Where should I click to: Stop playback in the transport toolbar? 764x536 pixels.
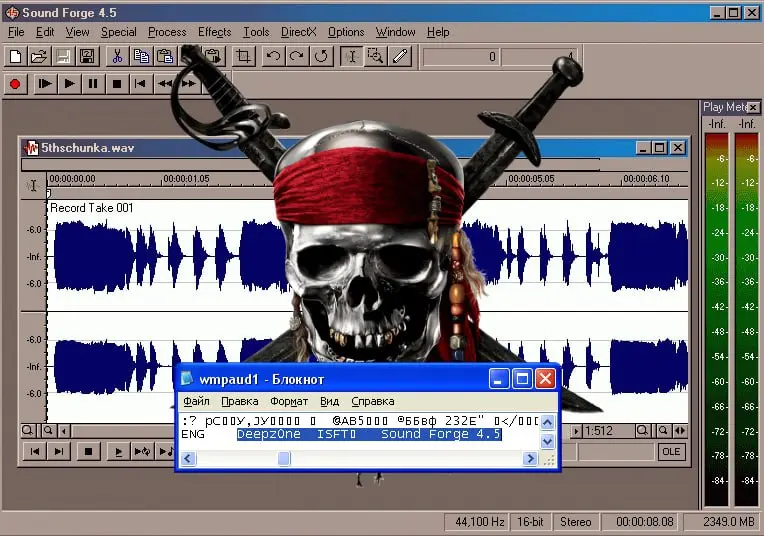117,84
